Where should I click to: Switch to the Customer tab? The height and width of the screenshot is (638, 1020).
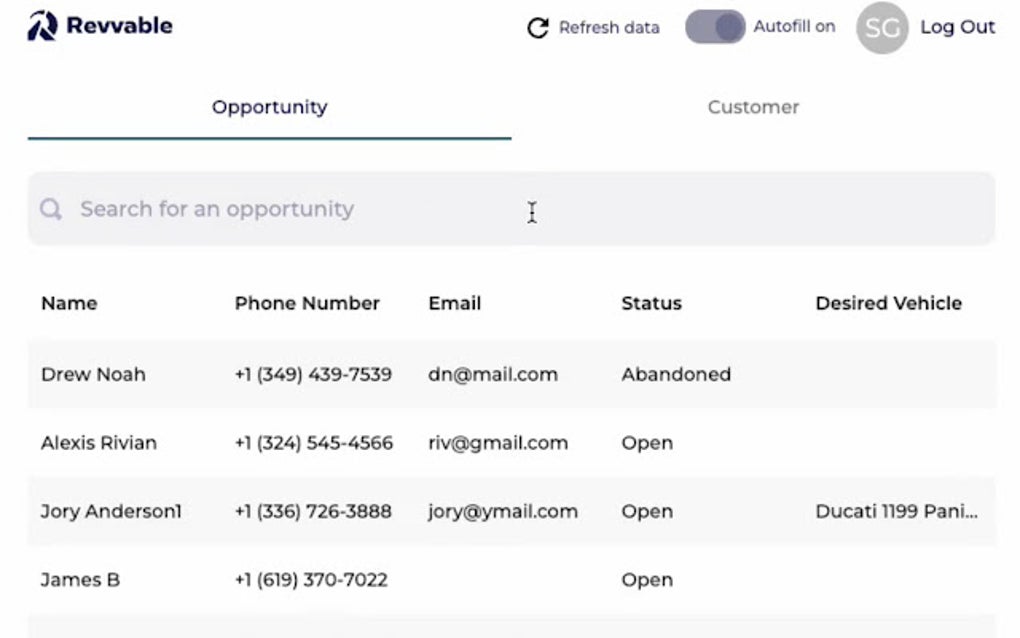coord(753,107)
